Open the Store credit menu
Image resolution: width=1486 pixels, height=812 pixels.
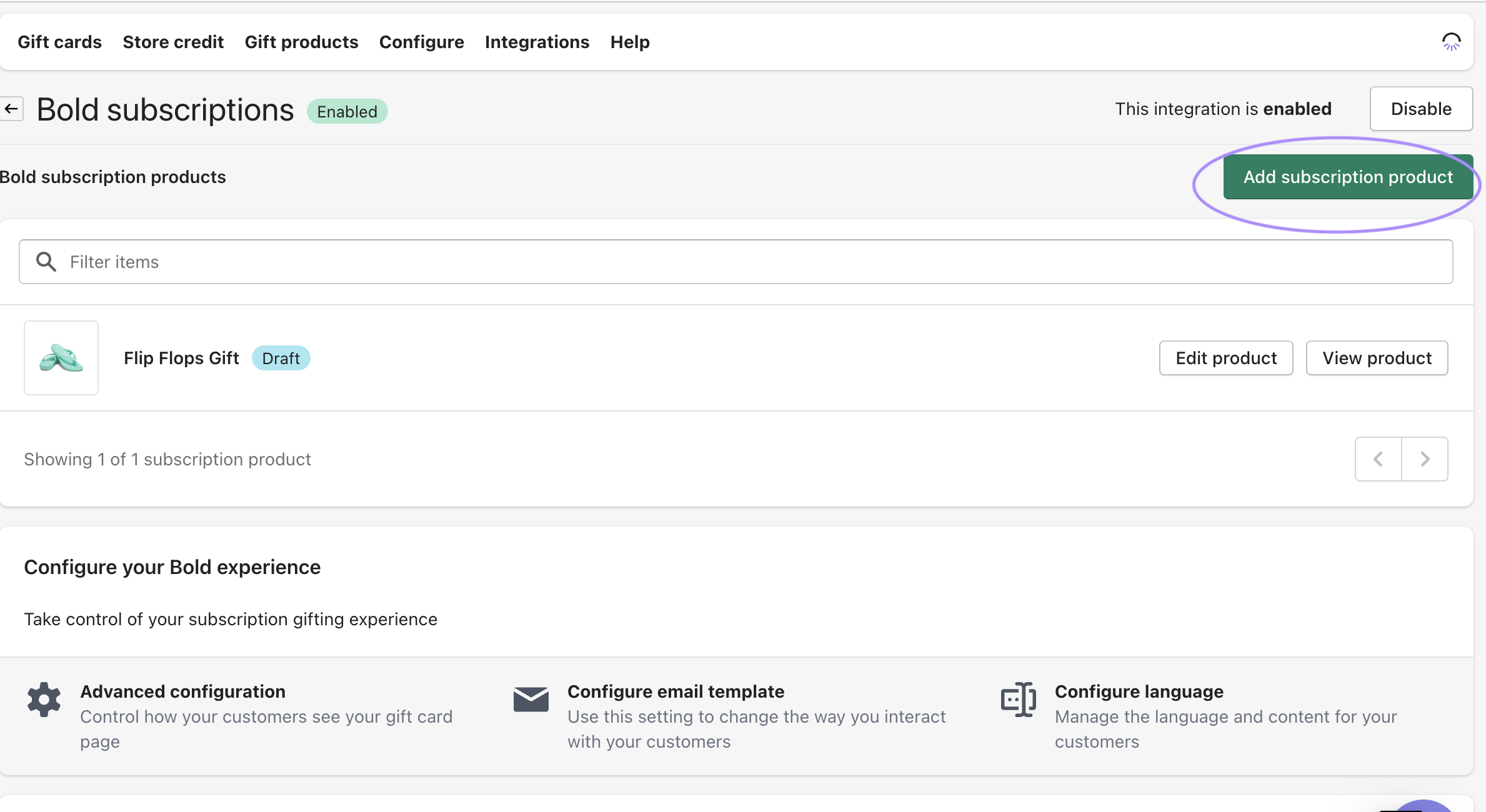coord(173,42)
